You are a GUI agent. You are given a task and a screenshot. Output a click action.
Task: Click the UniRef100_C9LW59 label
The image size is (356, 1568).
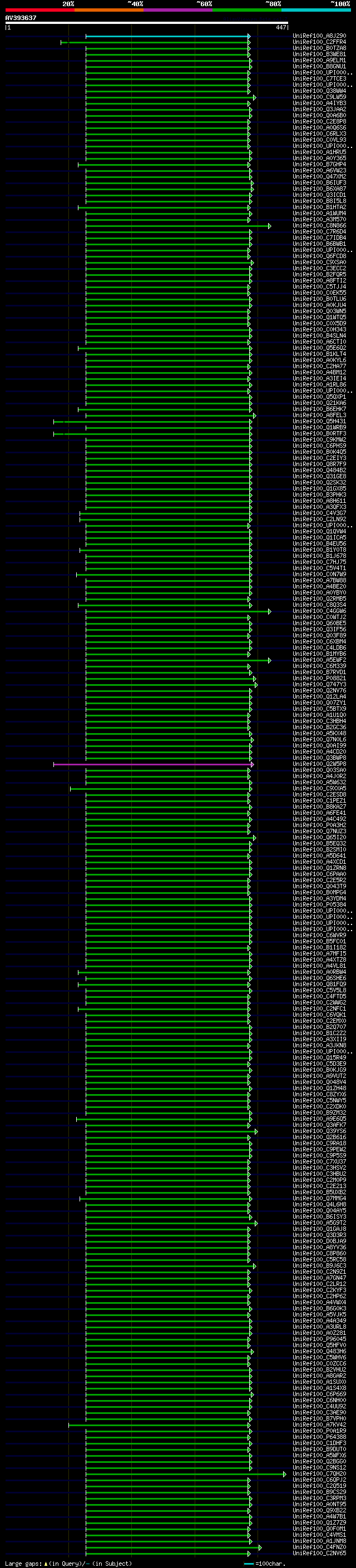tap(319, 97)
